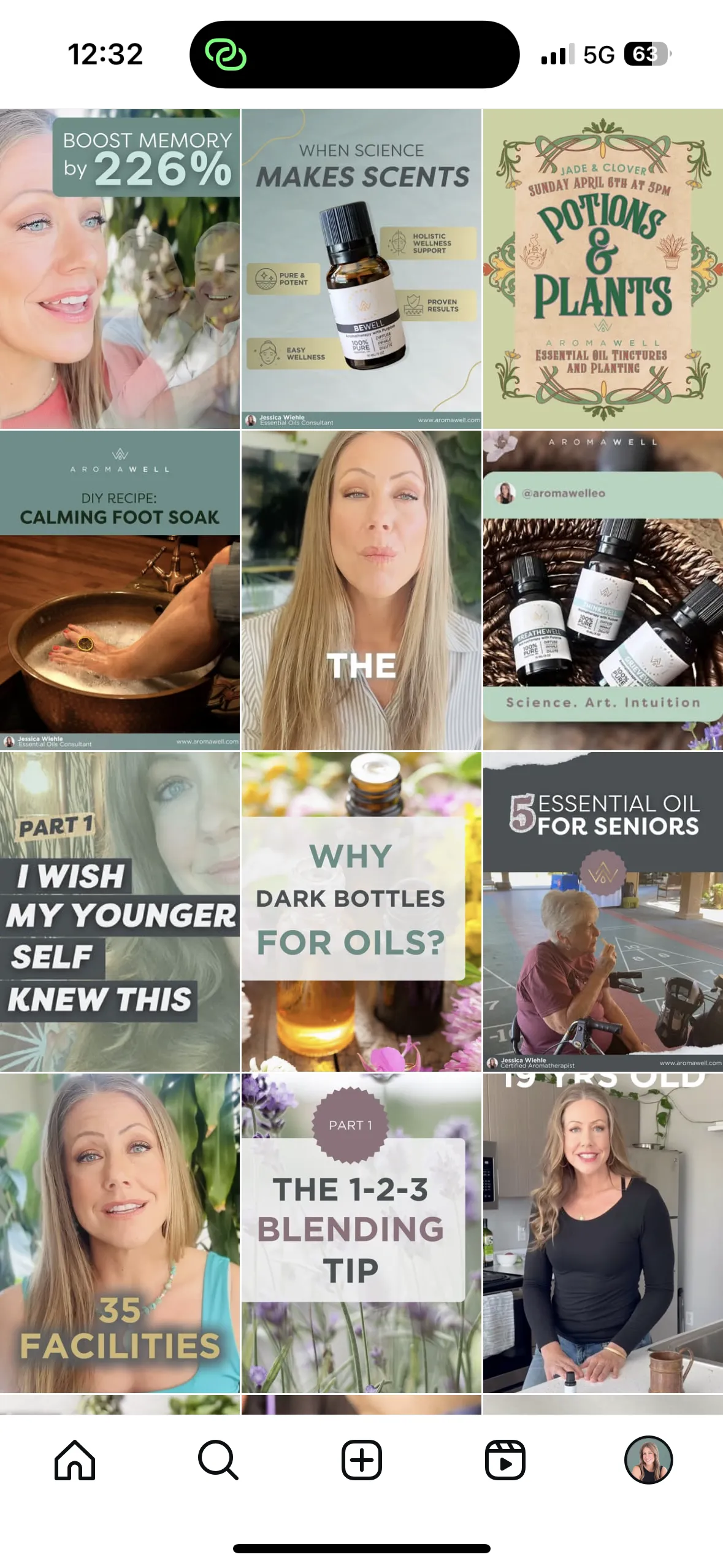Viewport: 723px width, 1568px height.
Task: Open the Boost Memory by 226% post
Action: coord(120,269)
